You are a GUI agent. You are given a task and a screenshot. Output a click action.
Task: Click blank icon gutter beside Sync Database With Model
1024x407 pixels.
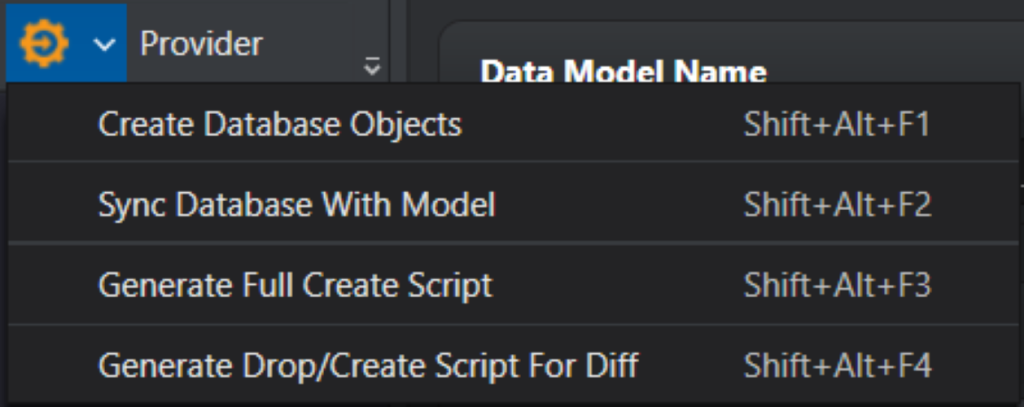[x=50, y=205]
